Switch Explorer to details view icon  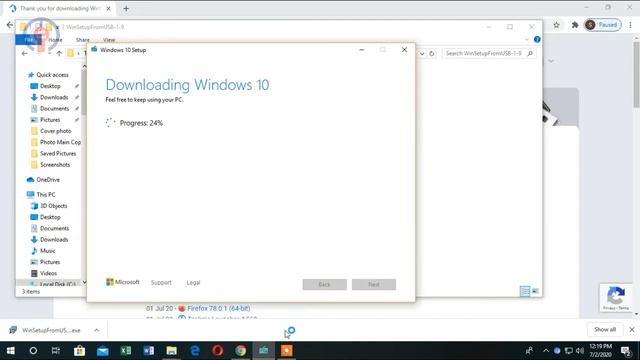pos(525,291)
